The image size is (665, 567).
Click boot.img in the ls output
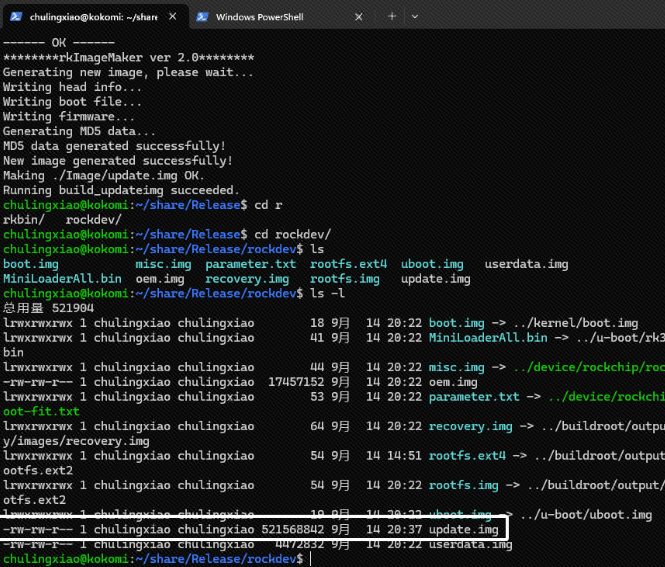pos(31,264)
